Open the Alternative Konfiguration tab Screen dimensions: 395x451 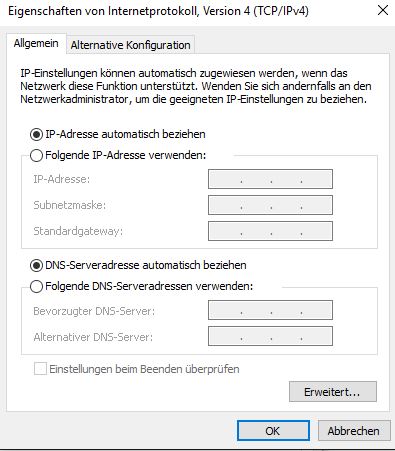point(130,45)
